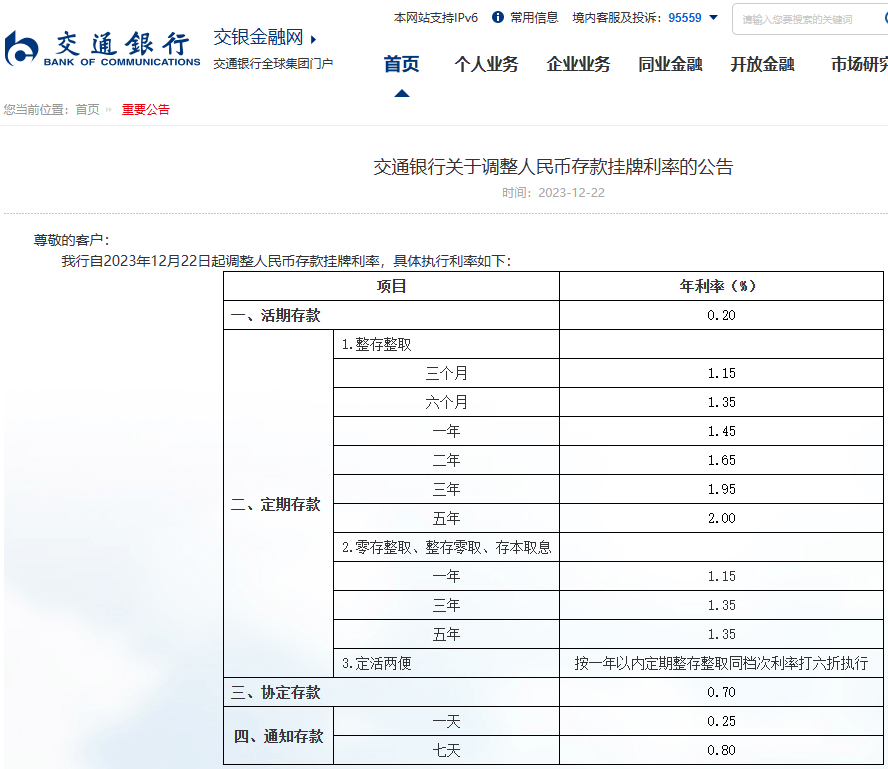Click the 2.00 rate value
The width and height of the screenshot is (888, 769).
click(721, 518)
